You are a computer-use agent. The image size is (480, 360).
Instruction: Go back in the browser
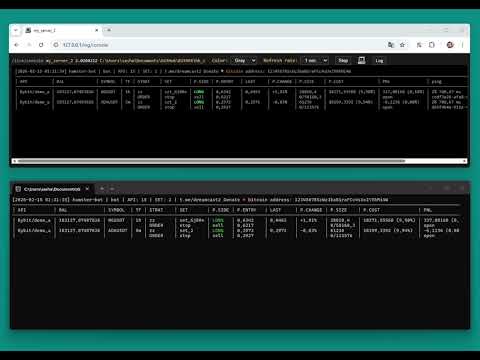pos(16,45)
